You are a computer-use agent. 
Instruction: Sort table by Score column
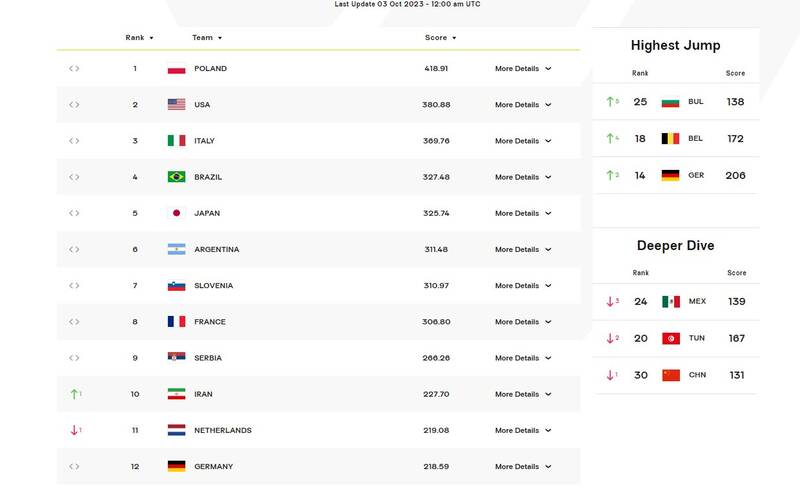coord(440,38)
